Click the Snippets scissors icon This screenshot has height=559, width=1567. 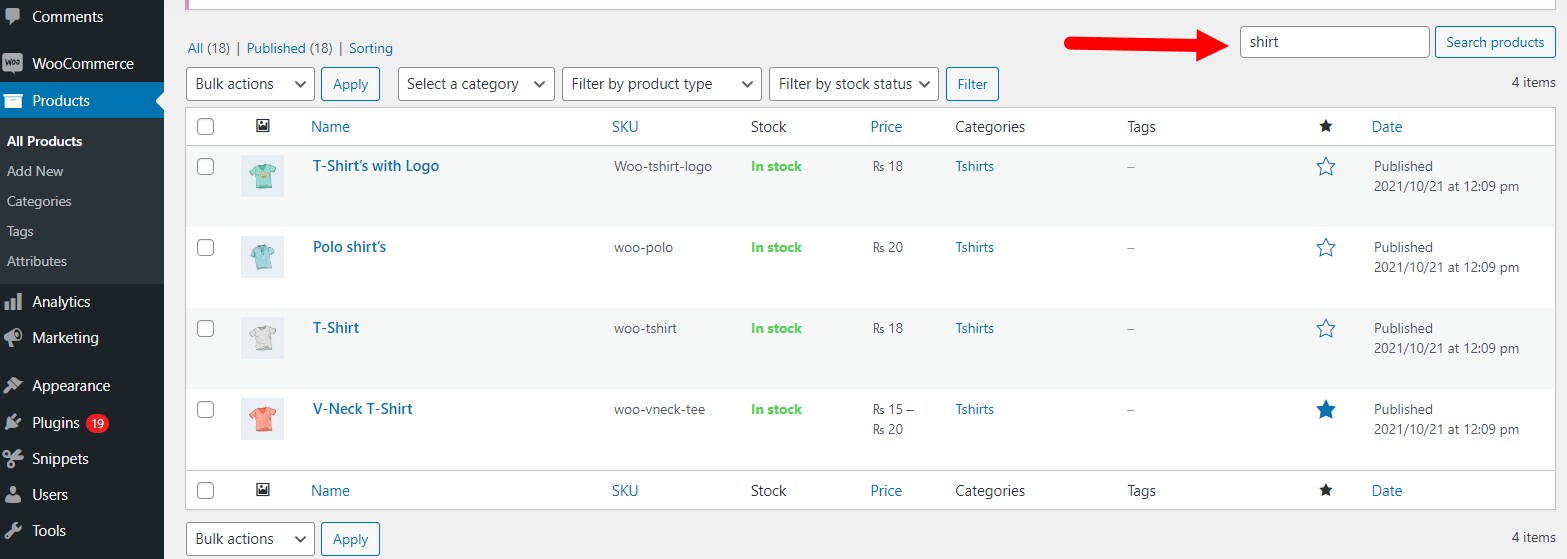pyautogui.click(x=13, y=459)
